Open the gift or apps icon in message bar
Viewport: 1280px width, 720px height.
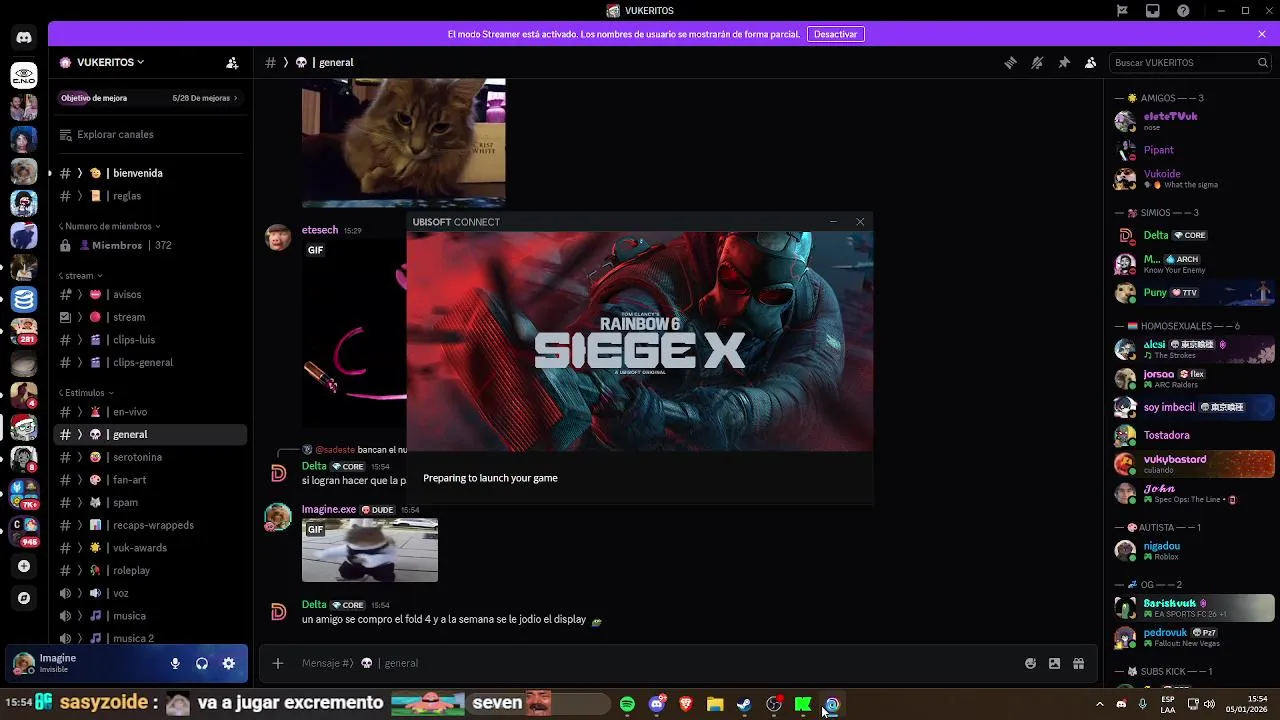coord(1079,663)
